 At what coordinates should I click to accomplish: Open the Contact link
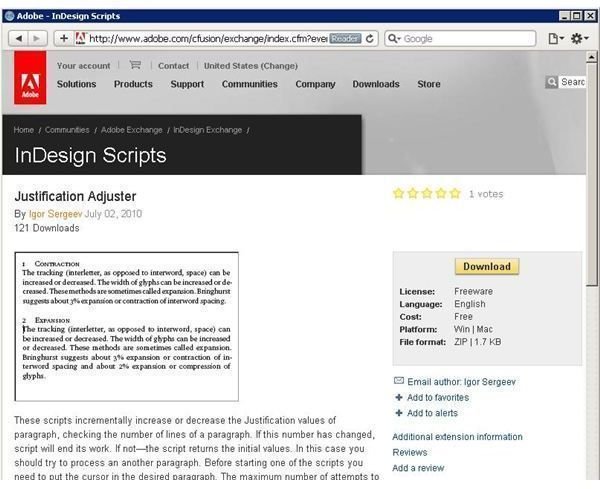click(x=173, y=66)
